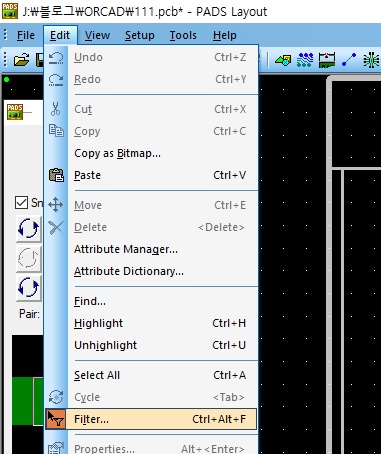Open the File menu
Image resolution: width=381 pixels, height=454 pixels.
pyautogui.click(x=26, y=35)
